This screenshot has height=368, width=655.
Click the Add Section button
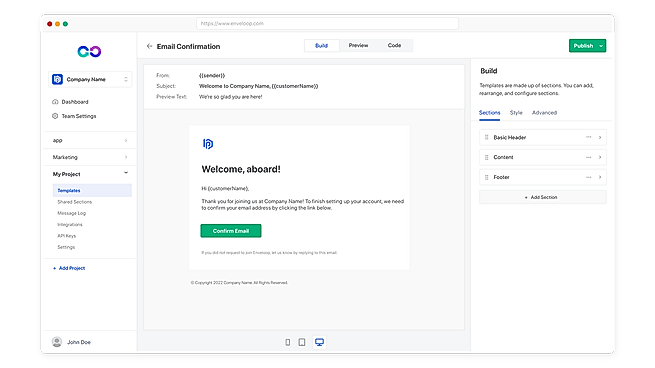click(543, 197)
